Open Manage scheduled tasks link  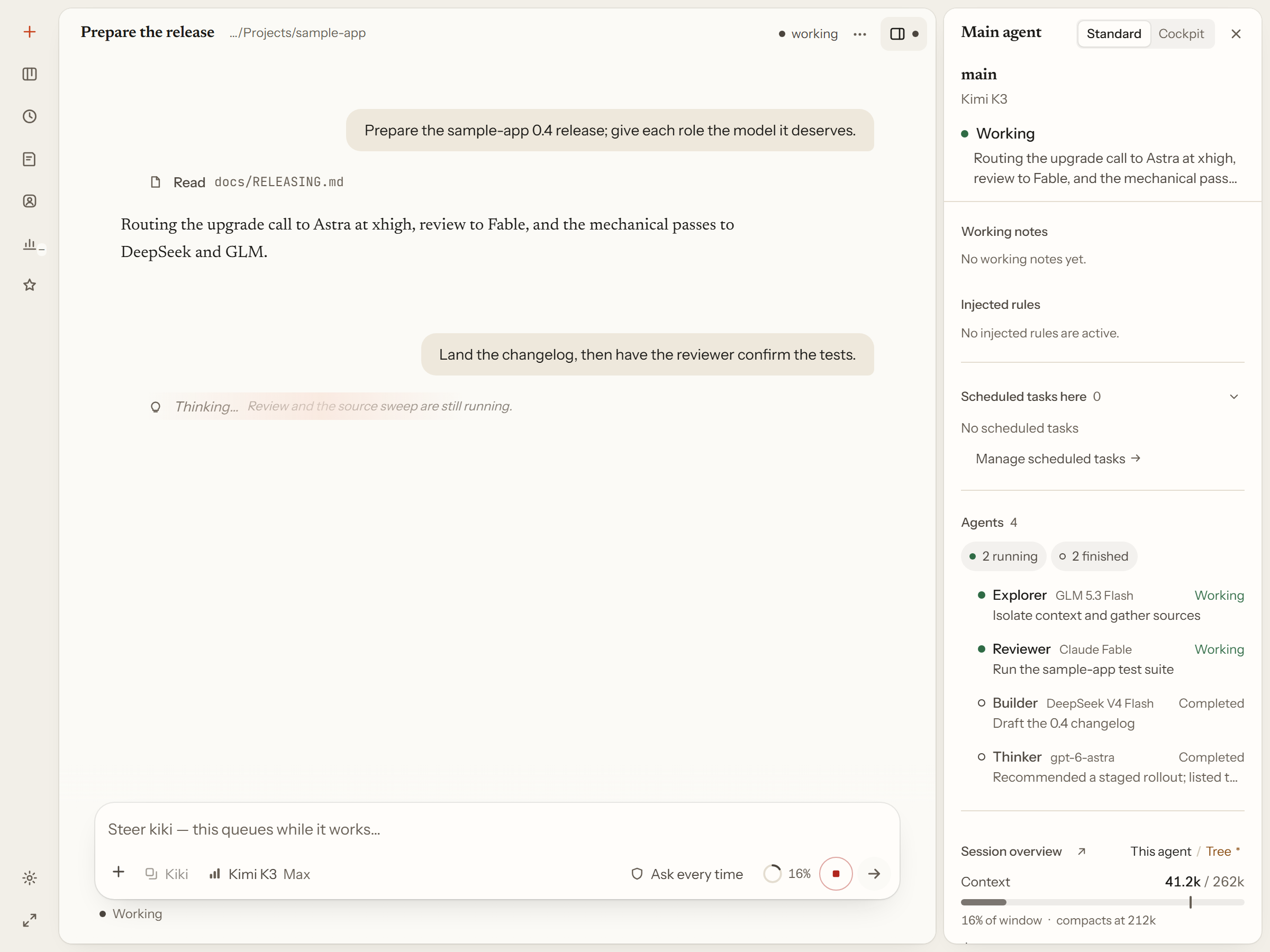1058,459
